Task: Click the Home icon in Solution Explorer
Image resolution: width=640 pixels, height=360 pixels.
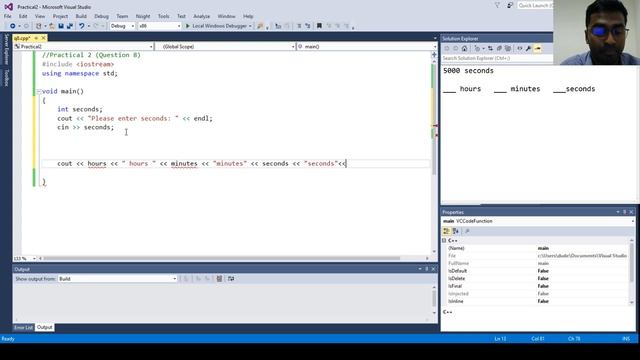Action: 464,49
